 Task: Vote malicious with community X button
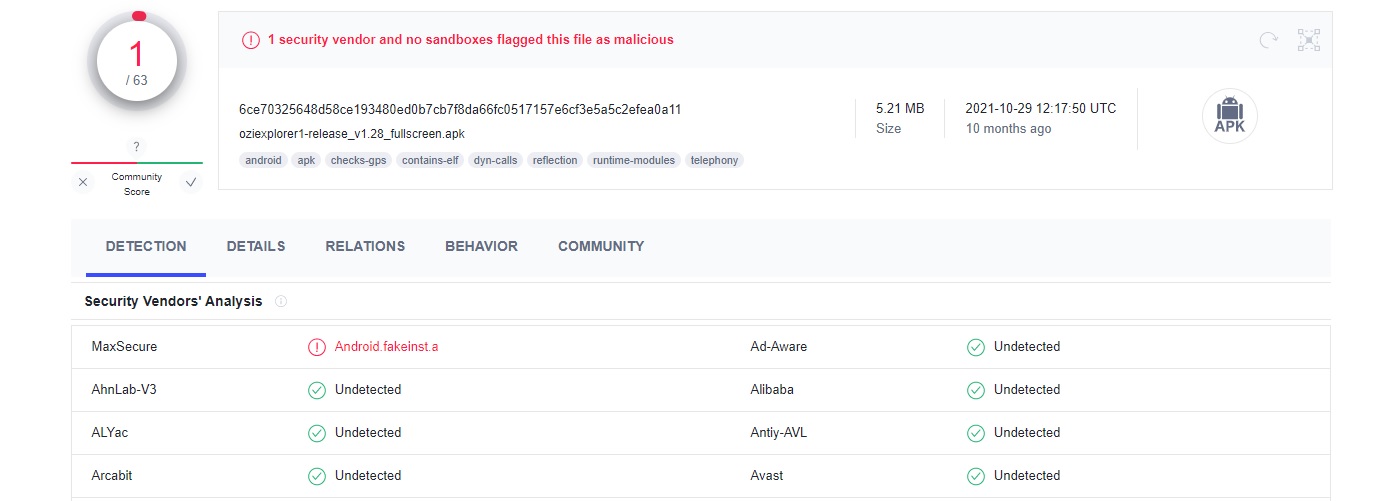click(83, 182)
